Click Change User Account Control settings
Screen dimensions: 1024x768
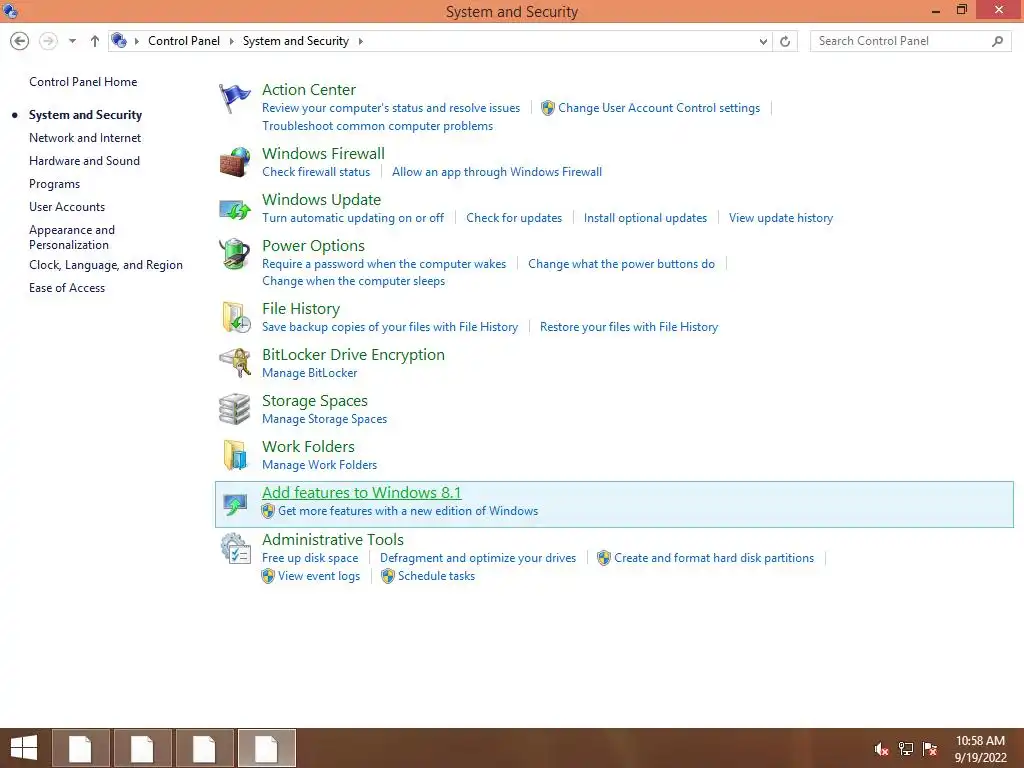pos(659,108)
